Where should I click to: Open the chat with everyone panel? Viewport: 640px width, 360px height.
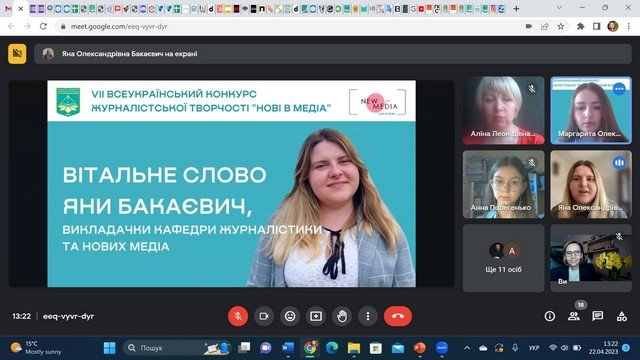[598, 316]
